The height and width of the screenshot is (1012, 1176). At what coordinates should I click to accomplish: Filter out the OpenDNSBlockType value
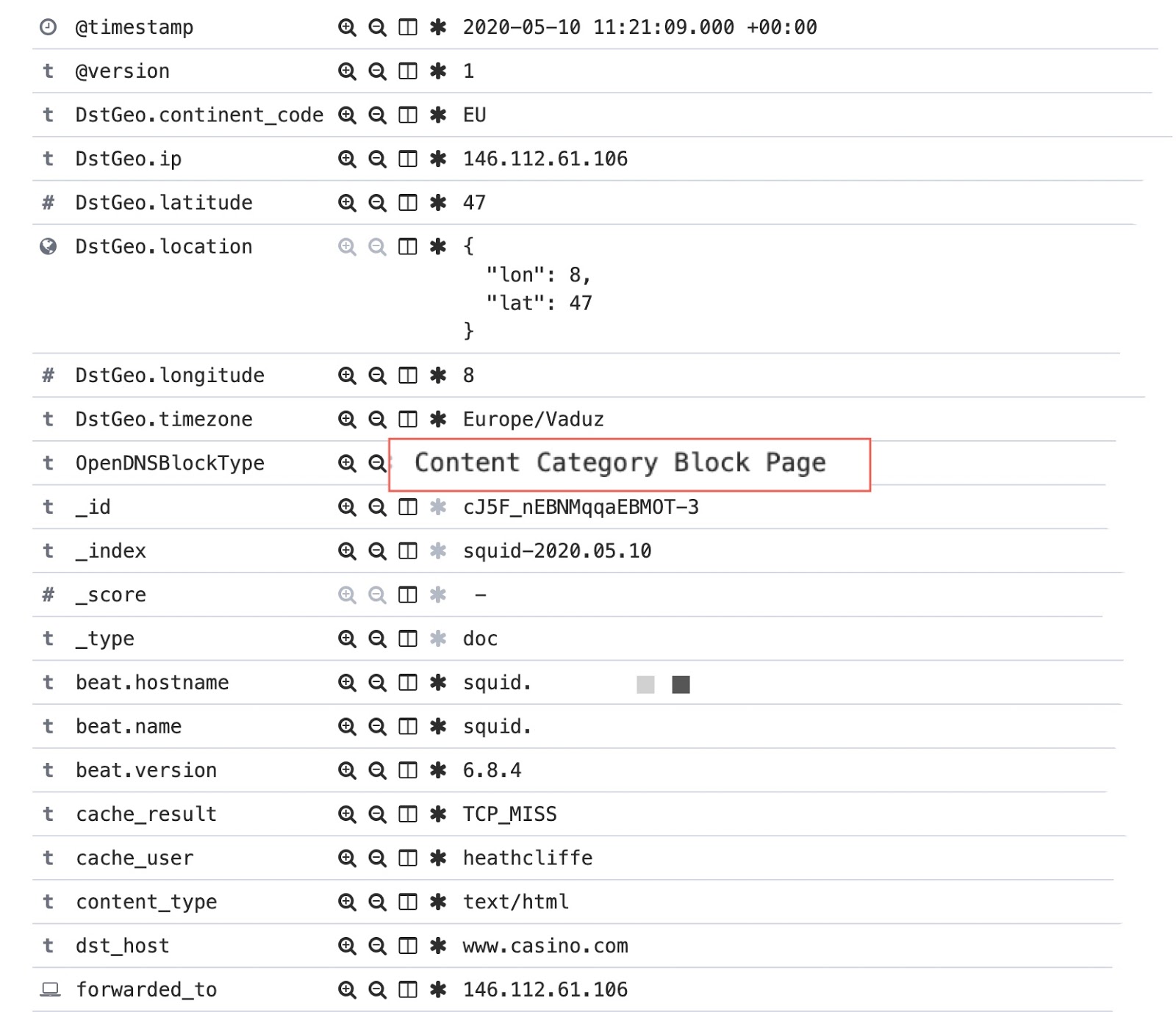tap(377, 463)
